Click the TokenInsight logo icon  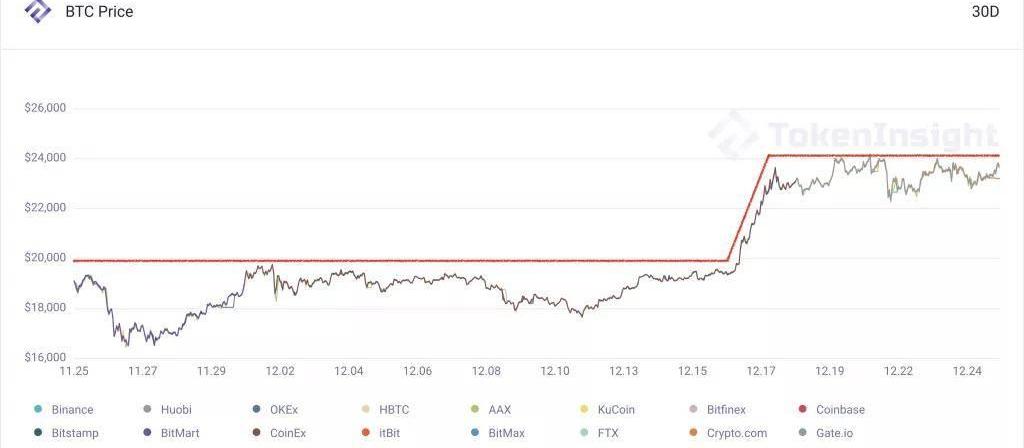point(38,11)
